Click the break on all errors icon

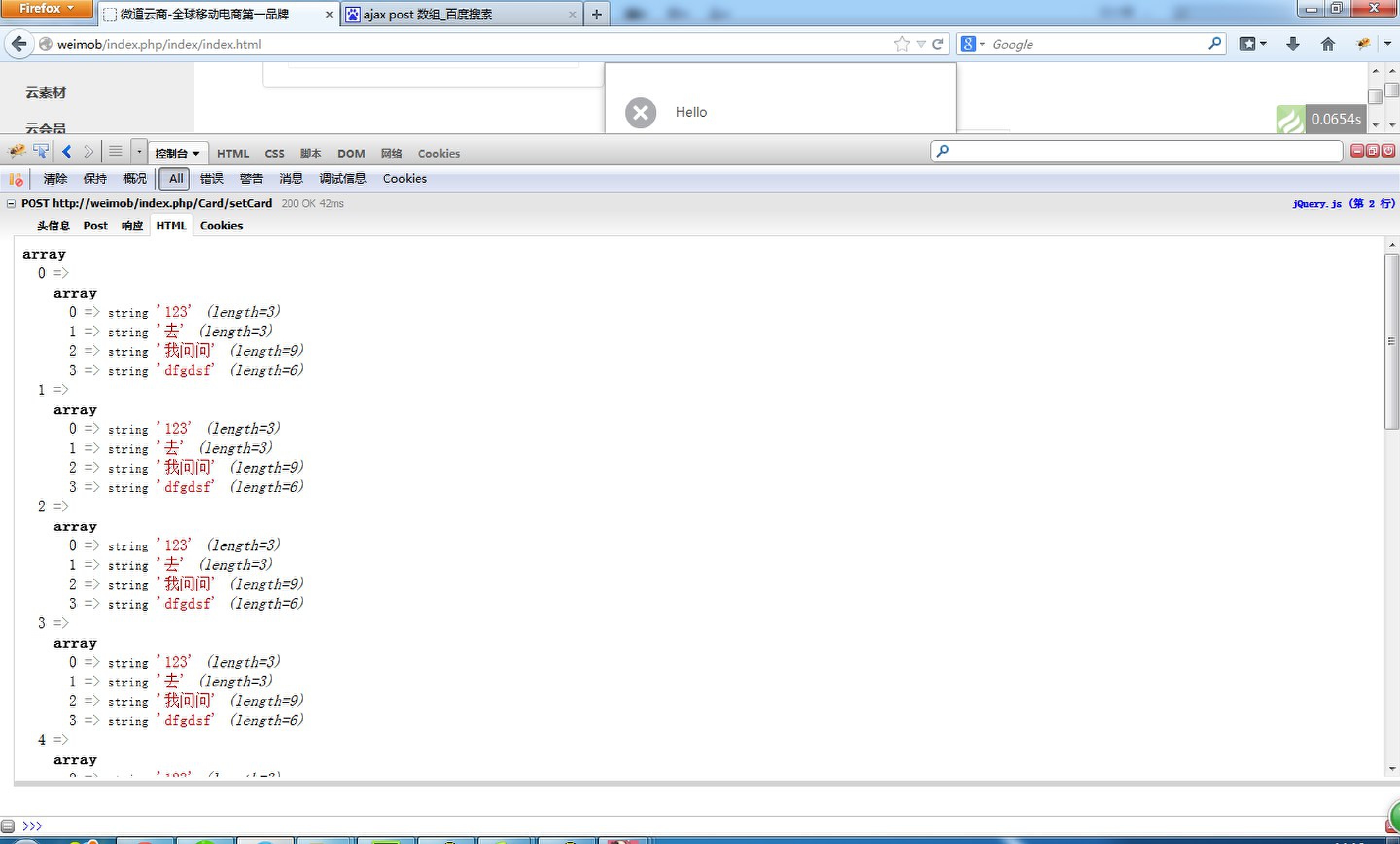[16, 179]
